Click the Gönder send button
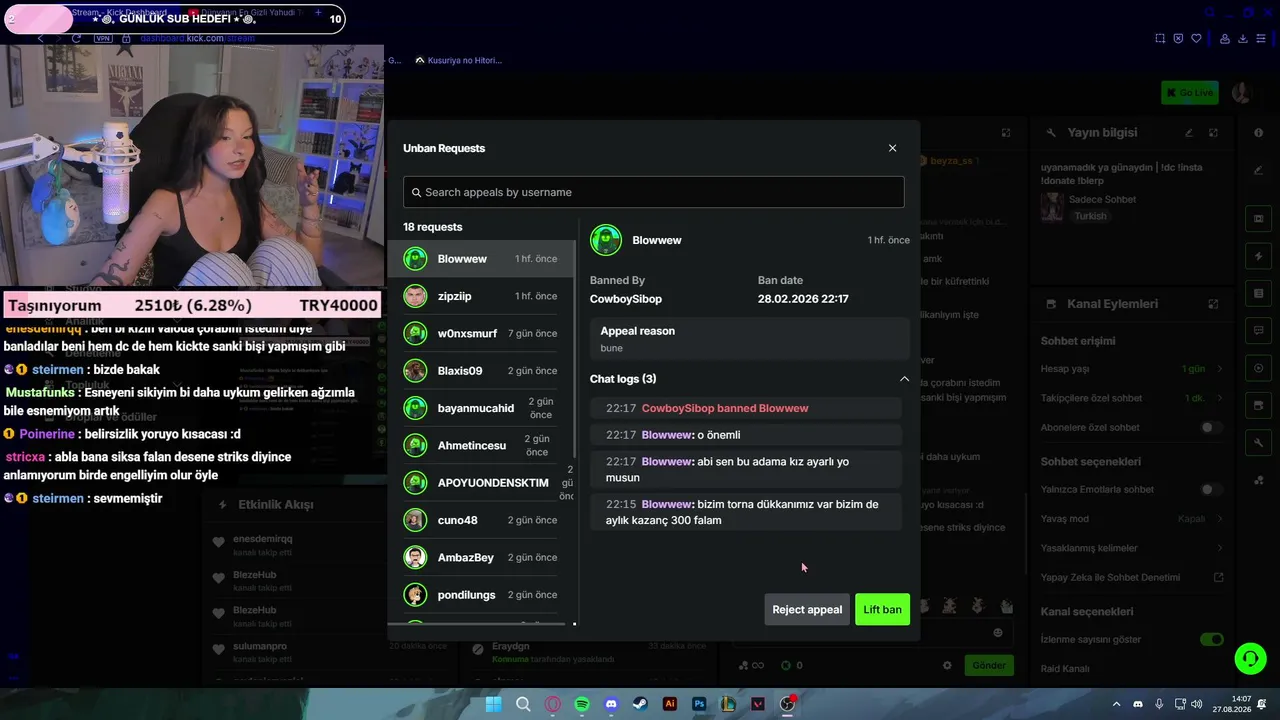 pyautogui.click(x=989, y=665)
